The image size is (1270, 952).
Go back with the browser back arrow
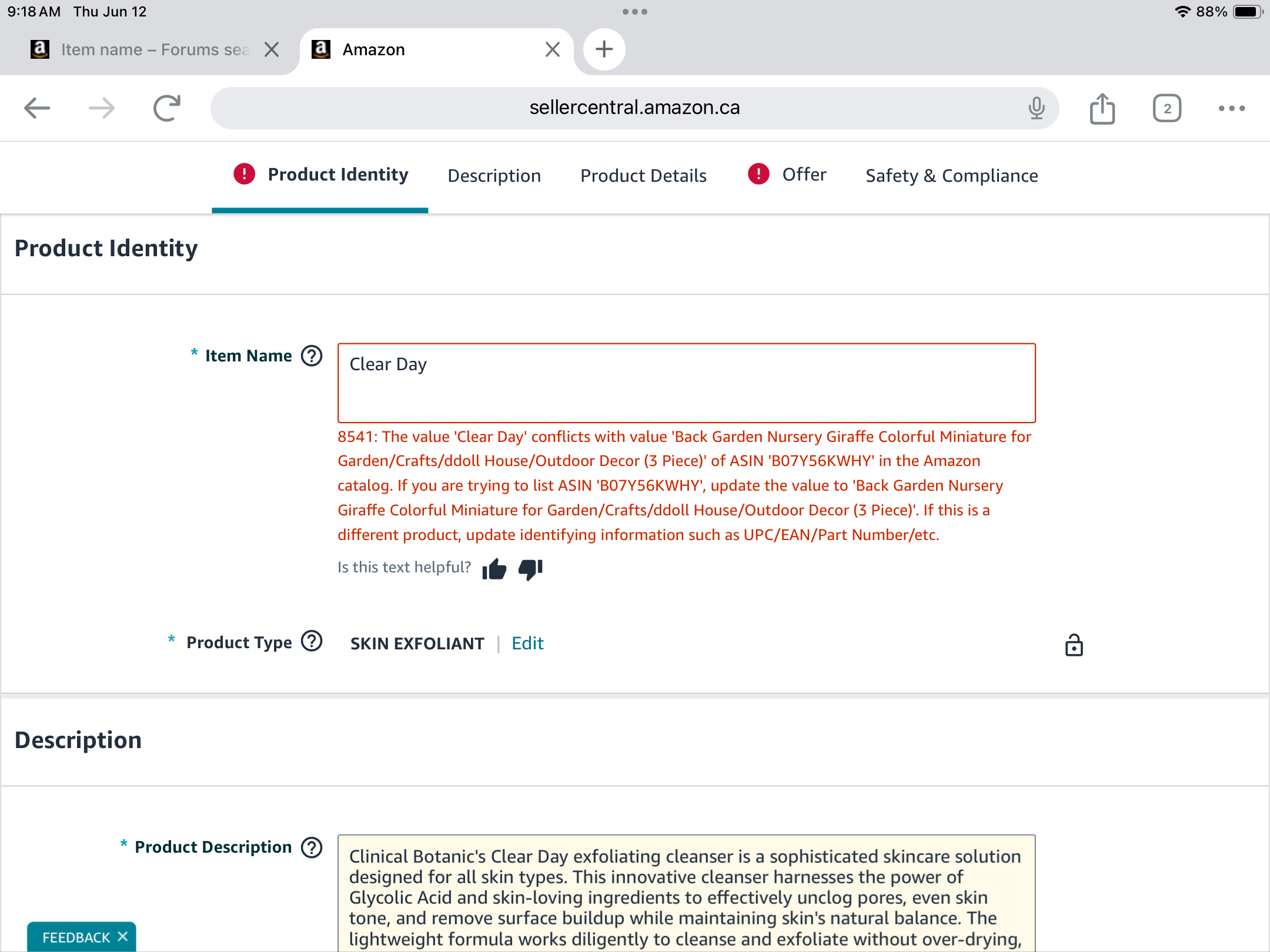(x=37, y=108)
